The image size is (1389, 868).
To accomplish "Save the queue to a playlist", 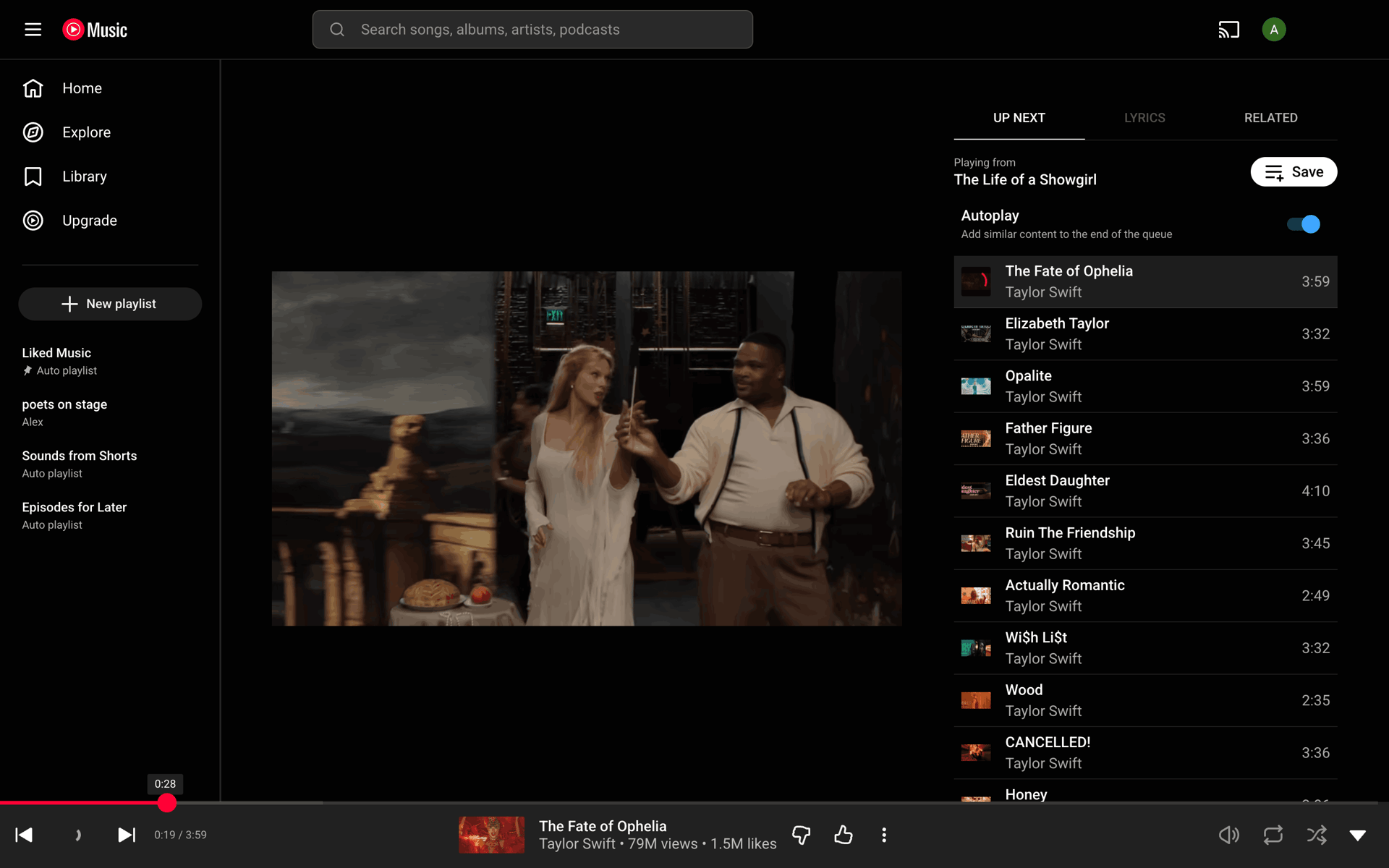I will click(x=1294, y=172).
